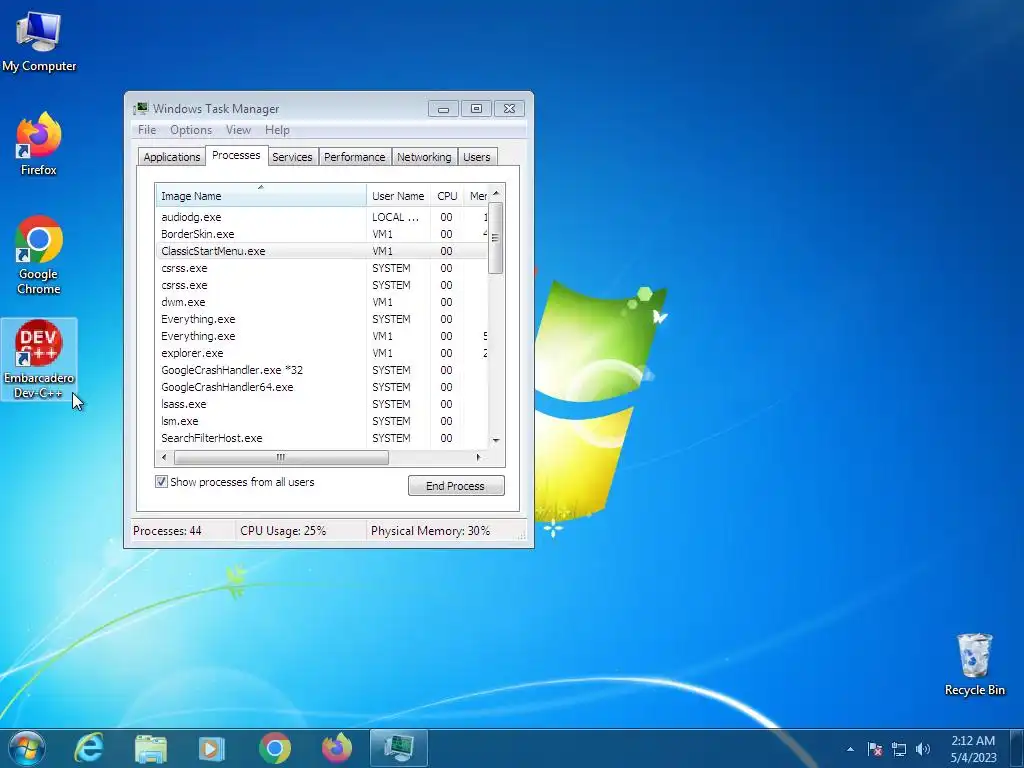Screen dimensions: 1024x768
Task: Open the My Computer desktop icon
Action: (x=39, y=42)
